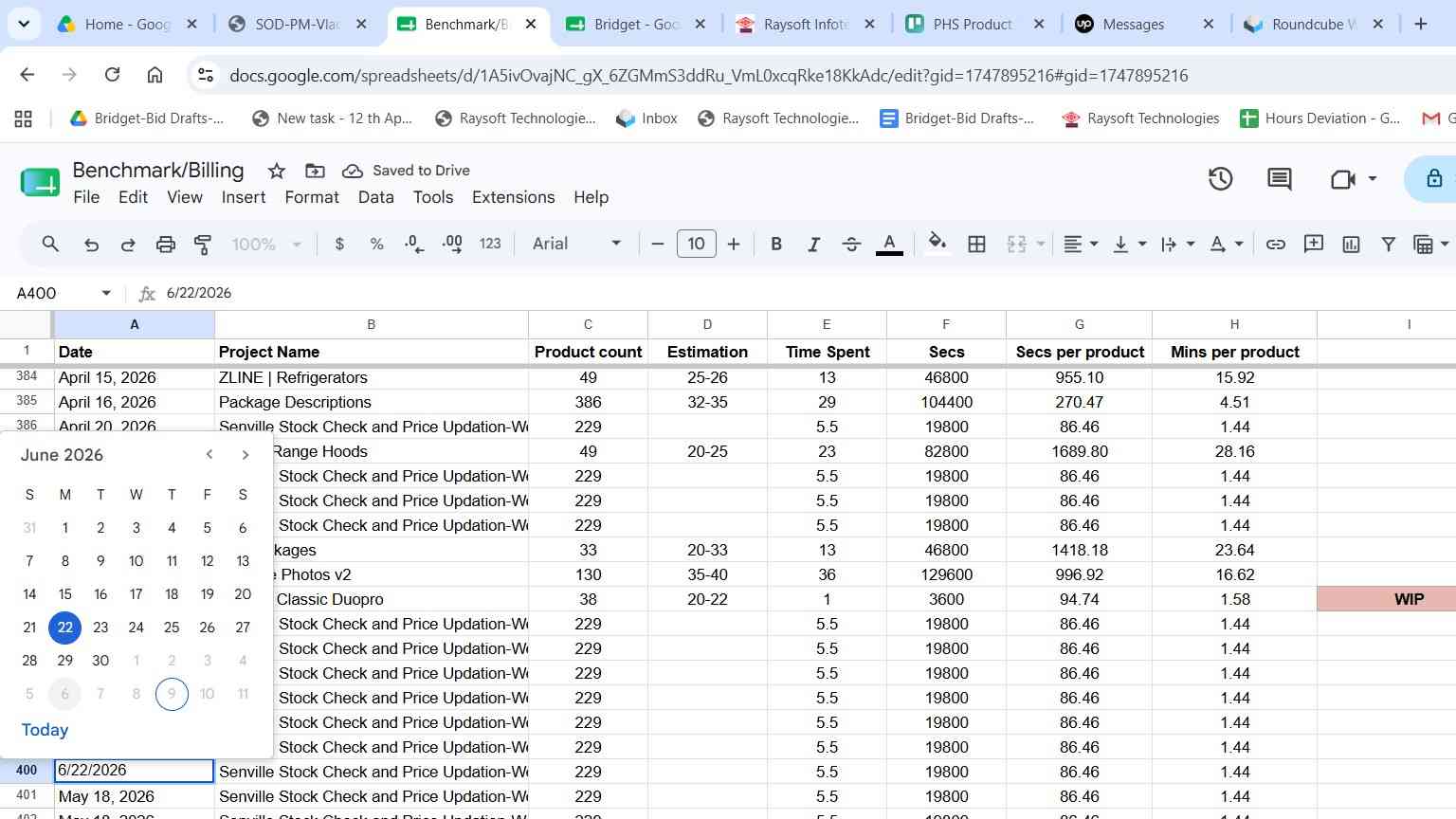Click the insert link icon

click(1276, 245)
